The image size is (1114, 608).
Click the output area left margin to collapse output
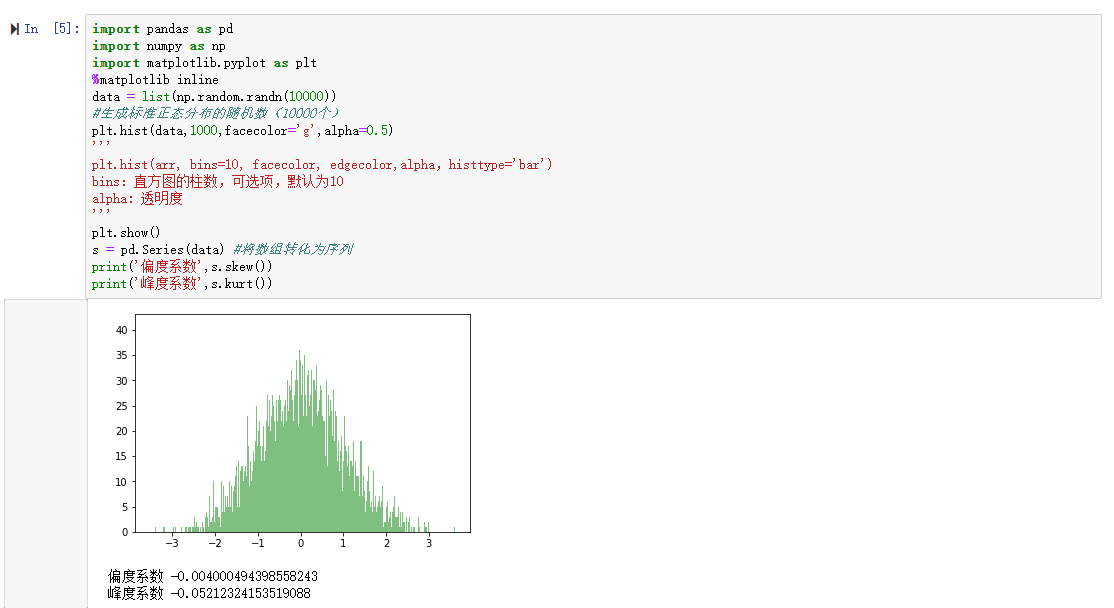point(45,453)
